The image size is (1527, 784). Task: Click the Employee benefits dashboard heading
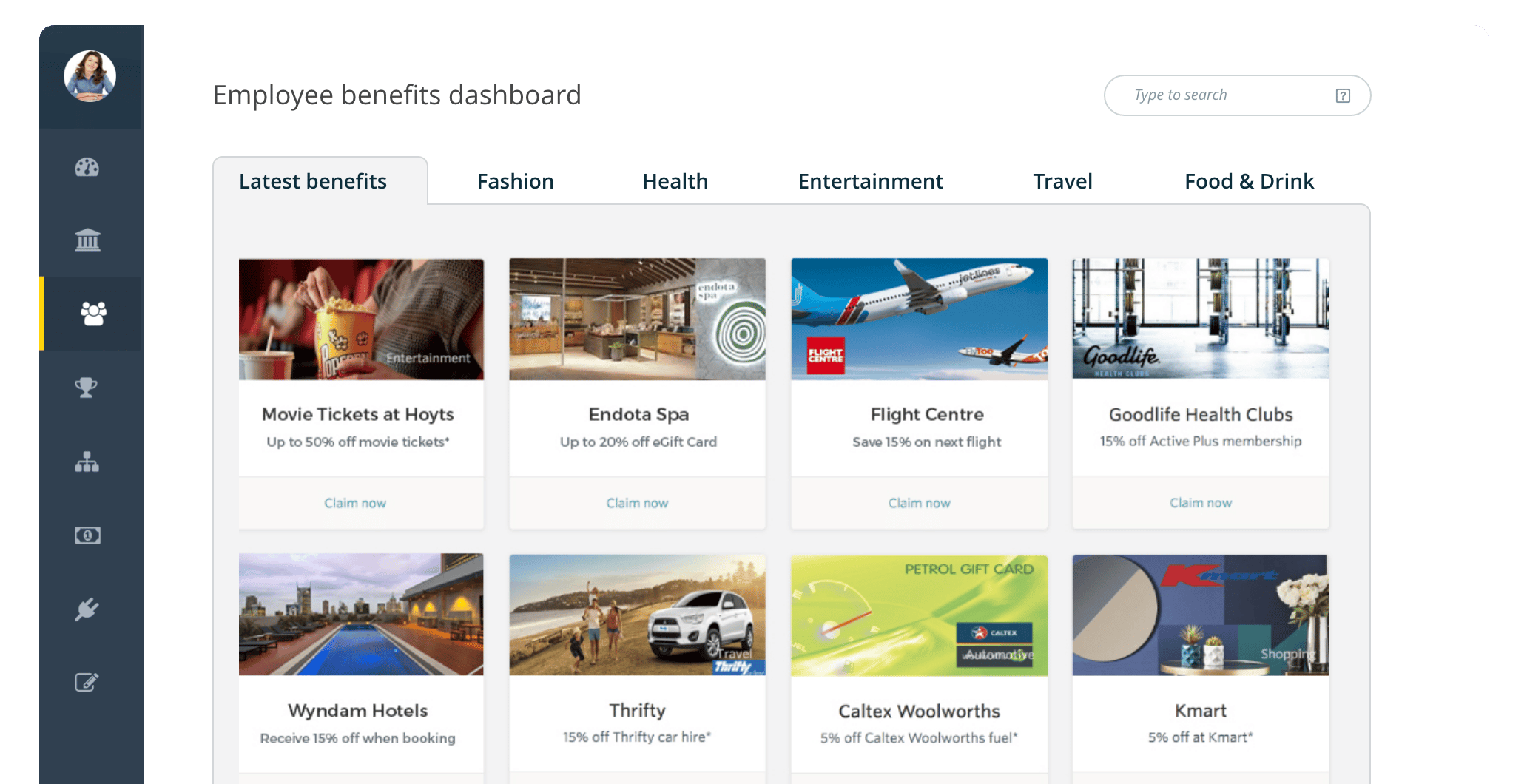click(397, 95)
